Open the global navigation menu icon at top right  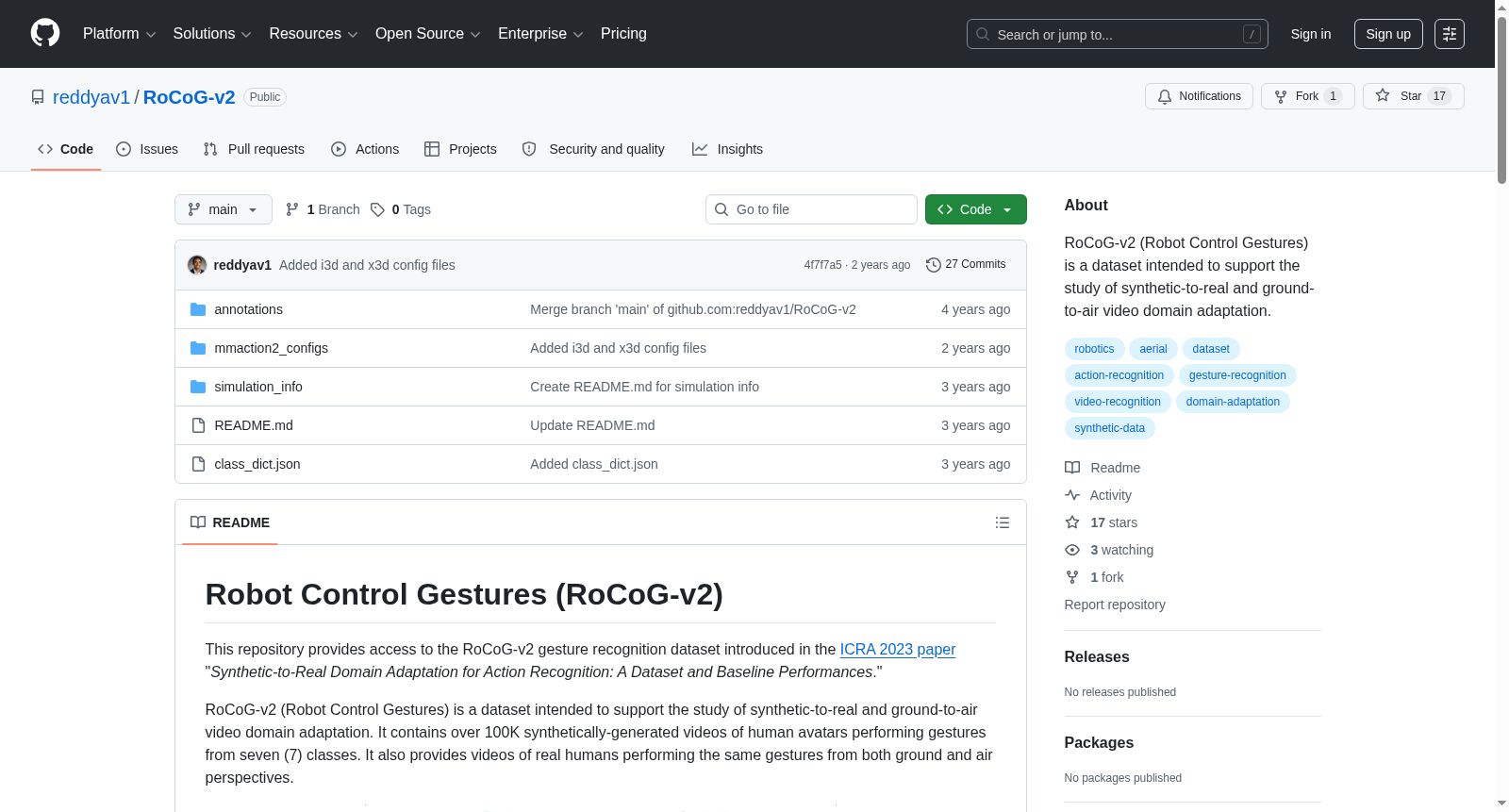tap(1450, 34)
